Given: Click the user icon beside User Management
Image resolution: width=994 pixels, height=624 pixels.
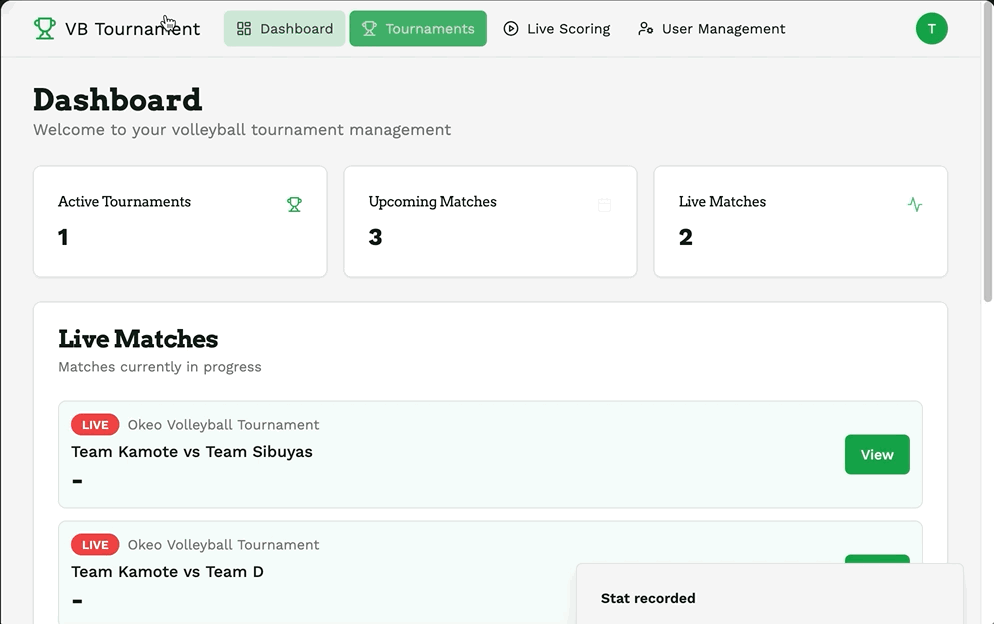Looking at the screenshot, I should [646, 29].
